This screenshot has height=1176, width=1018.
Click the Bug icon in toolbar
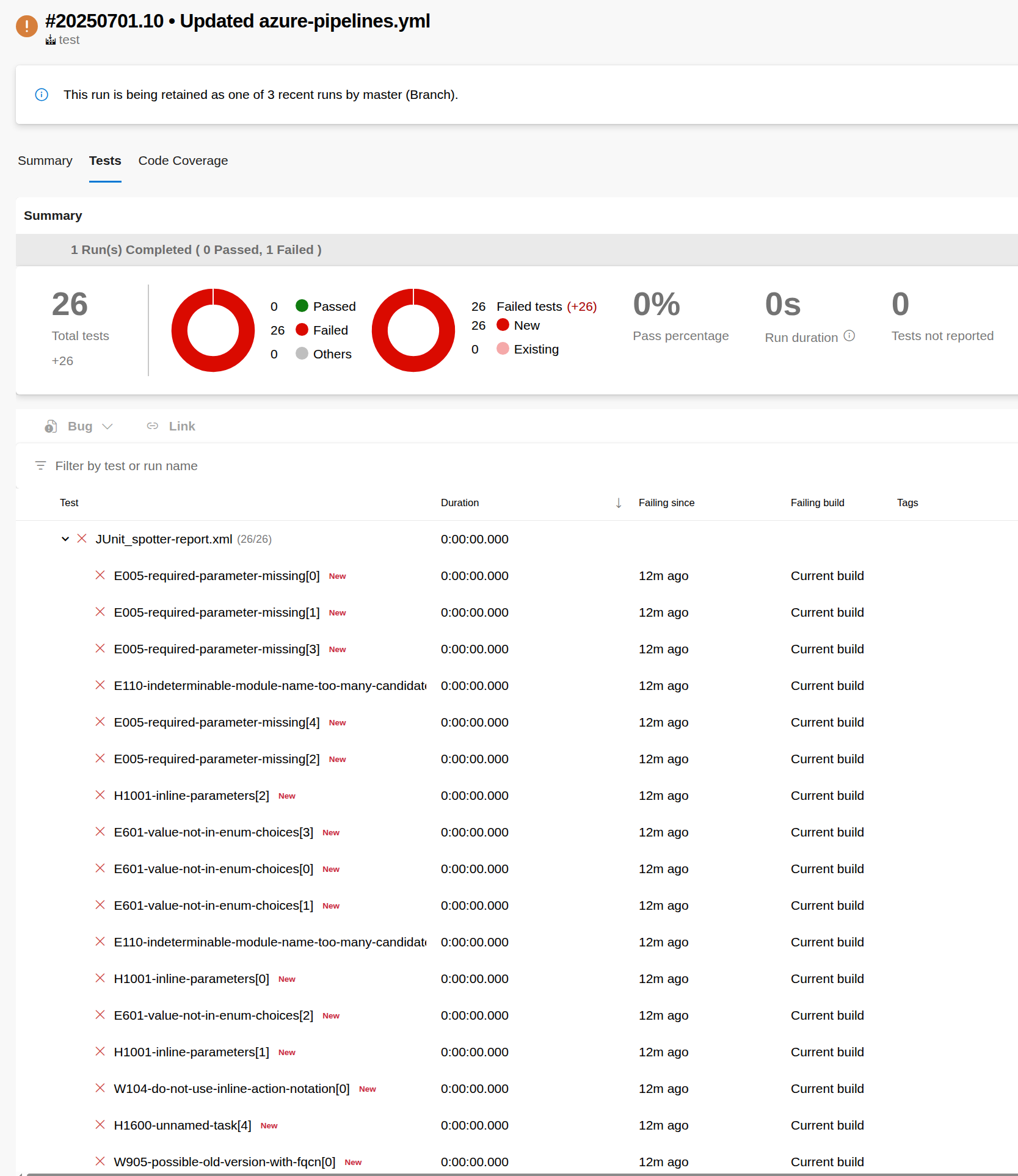pos(51,426)
